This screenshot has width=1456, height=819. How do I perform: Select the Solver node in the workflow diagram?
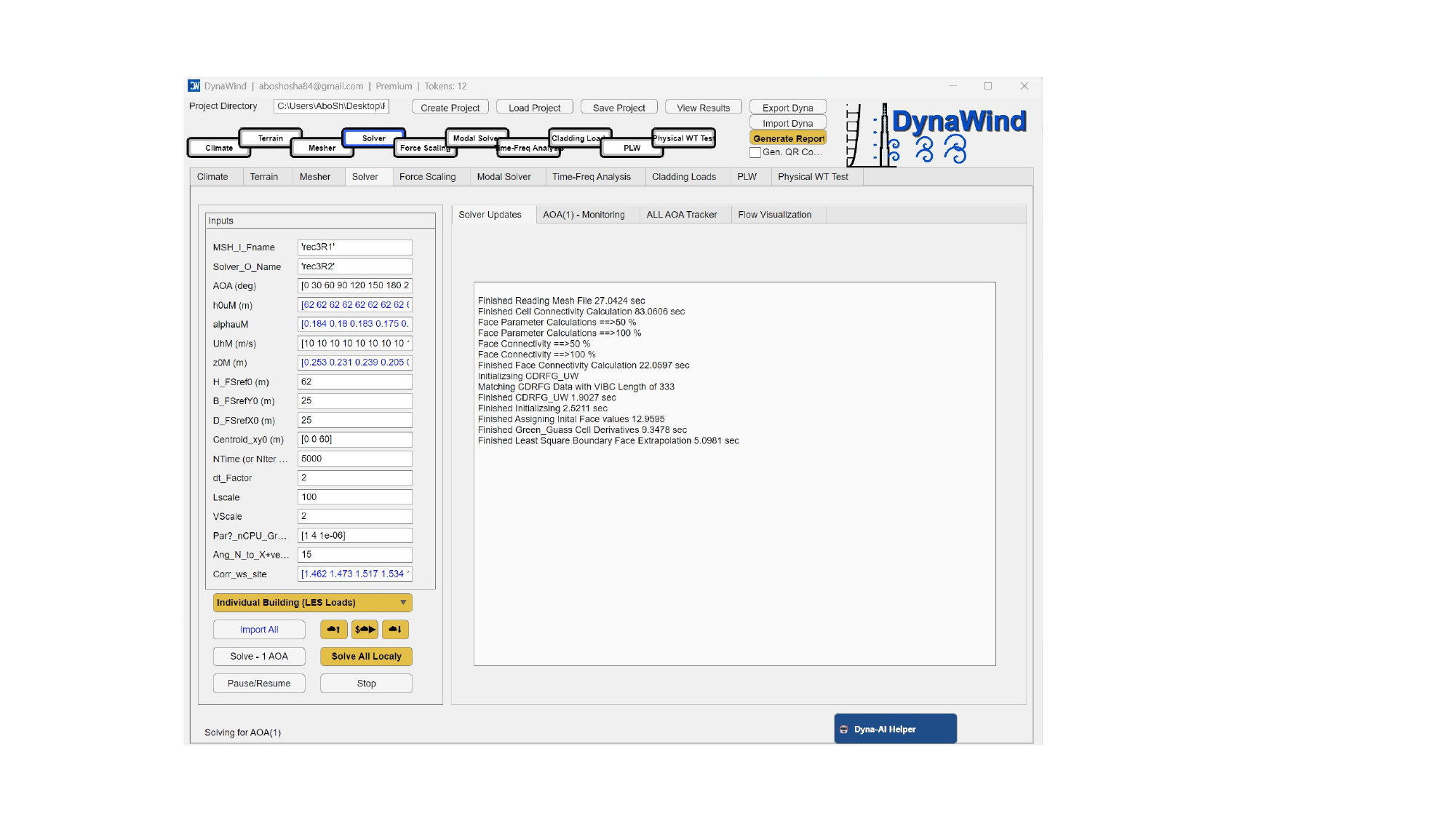(374, 138)
